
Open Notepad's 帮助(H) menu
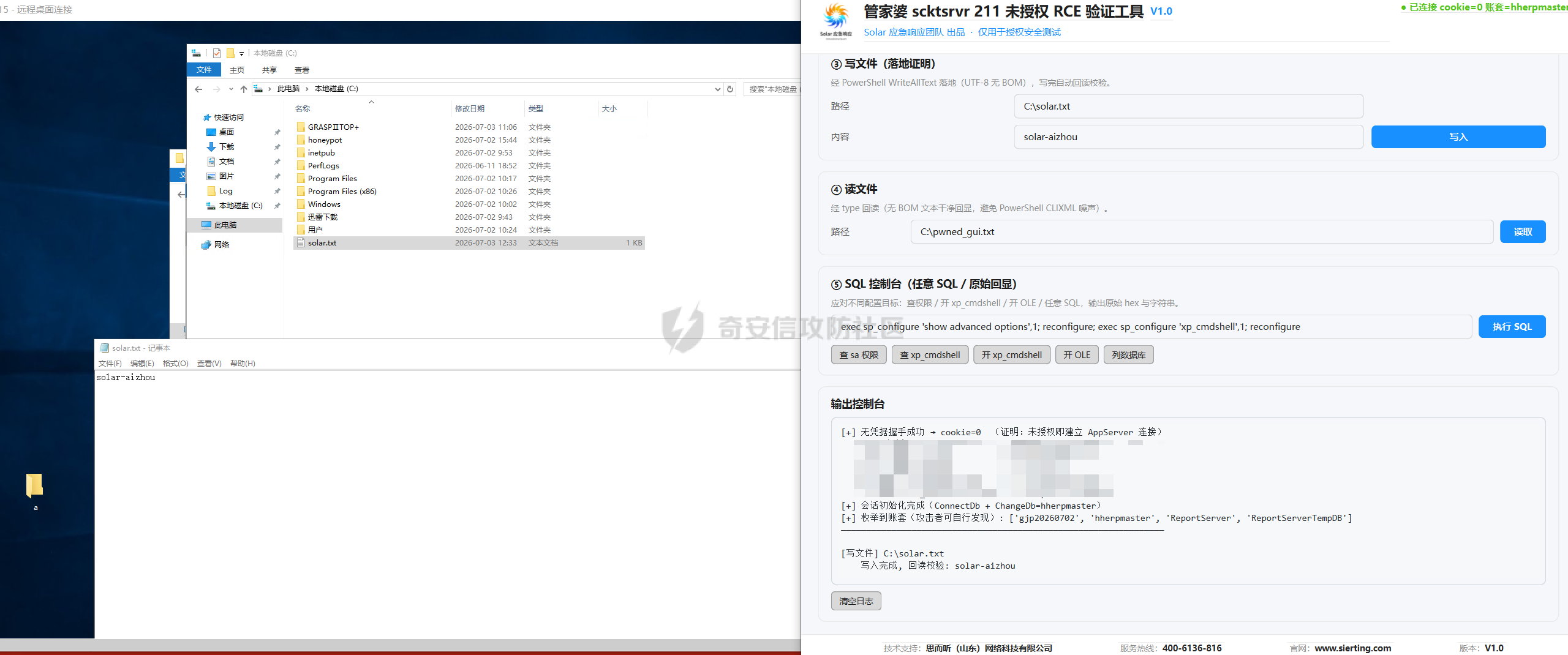(x=243, y=364)
